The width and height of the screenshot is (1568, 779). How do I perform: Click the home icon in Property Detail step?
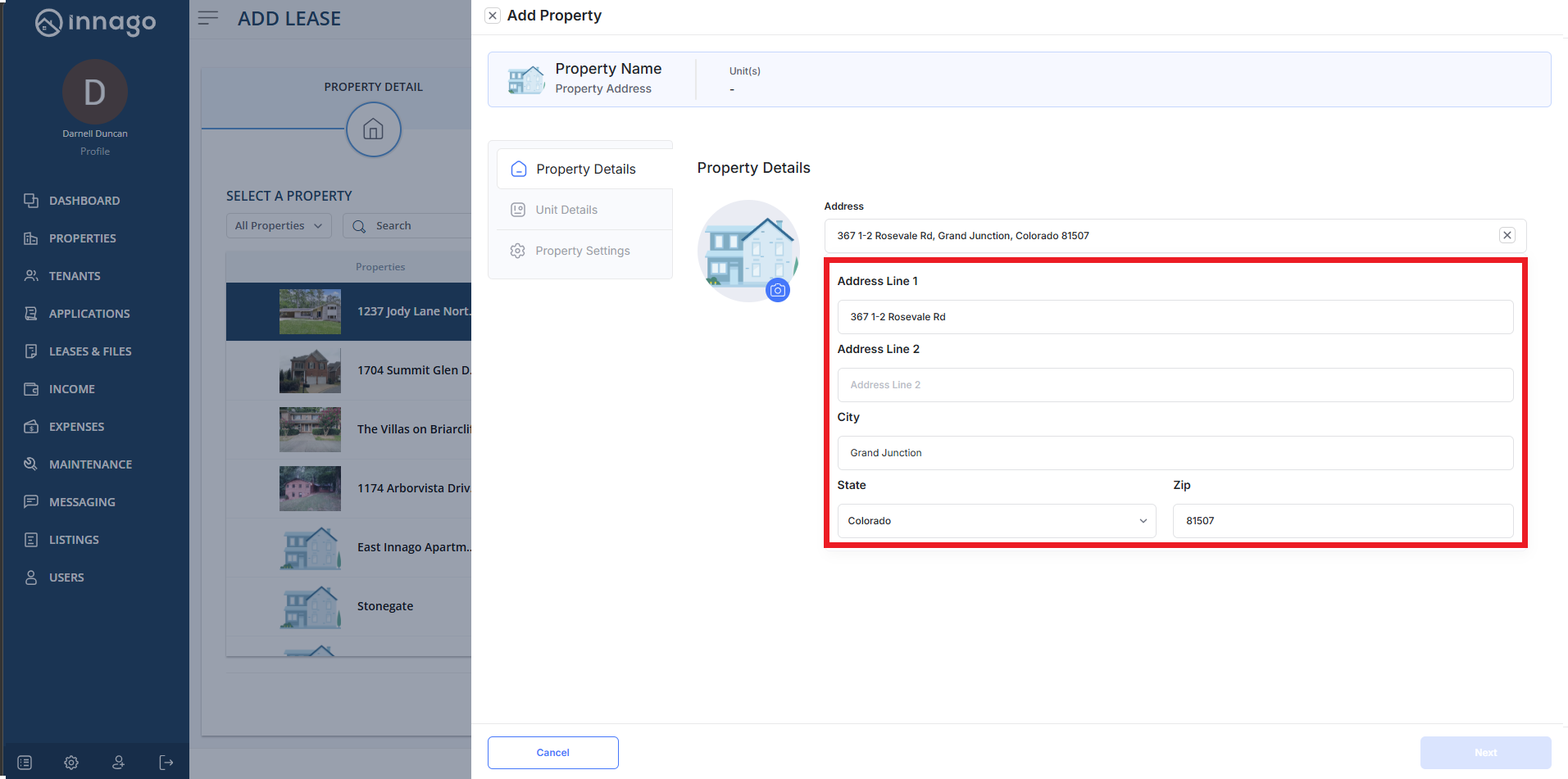click(x=373, y=129)
